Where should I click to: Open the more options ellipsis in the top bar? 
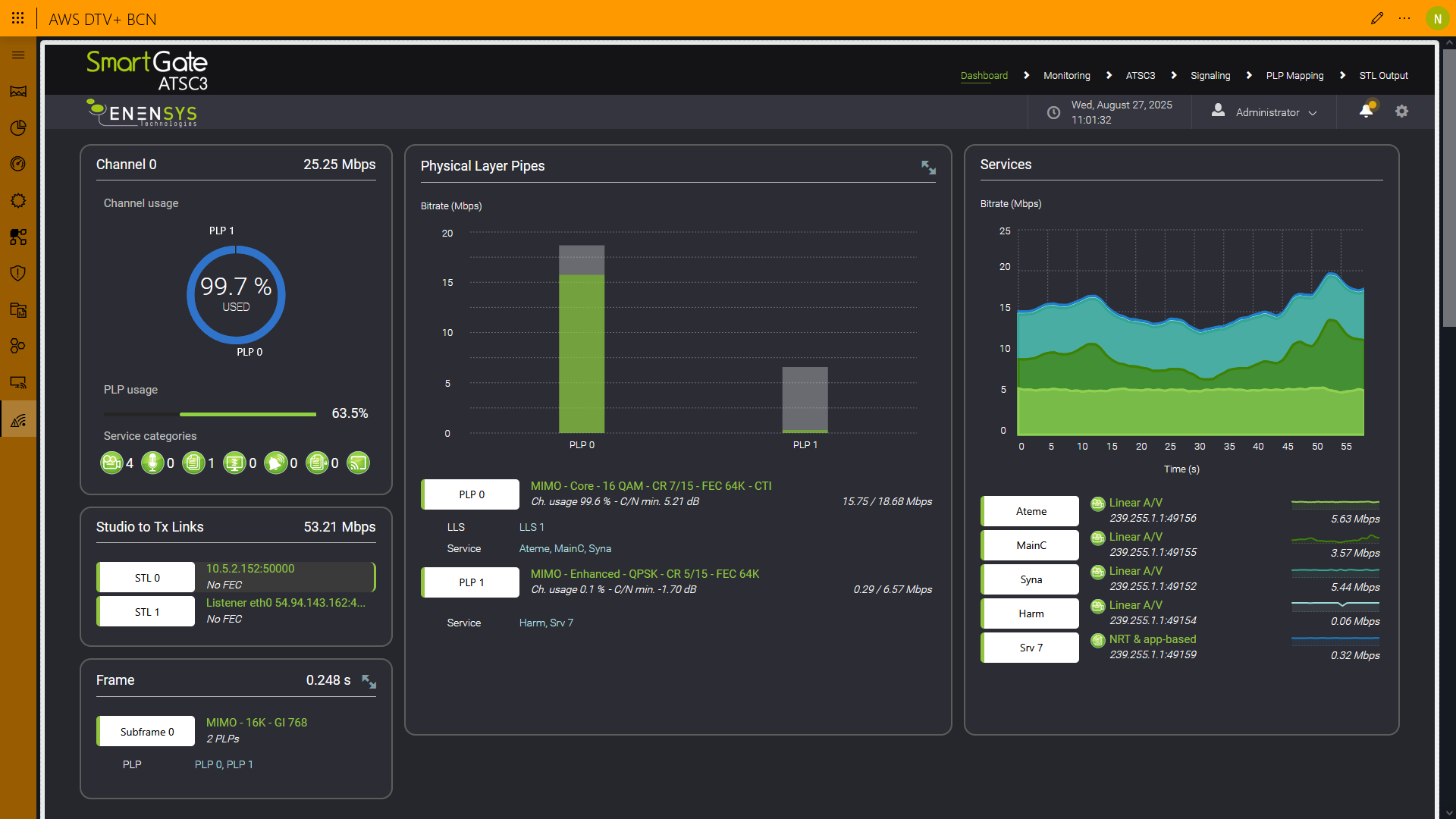tap(1404, 18)
